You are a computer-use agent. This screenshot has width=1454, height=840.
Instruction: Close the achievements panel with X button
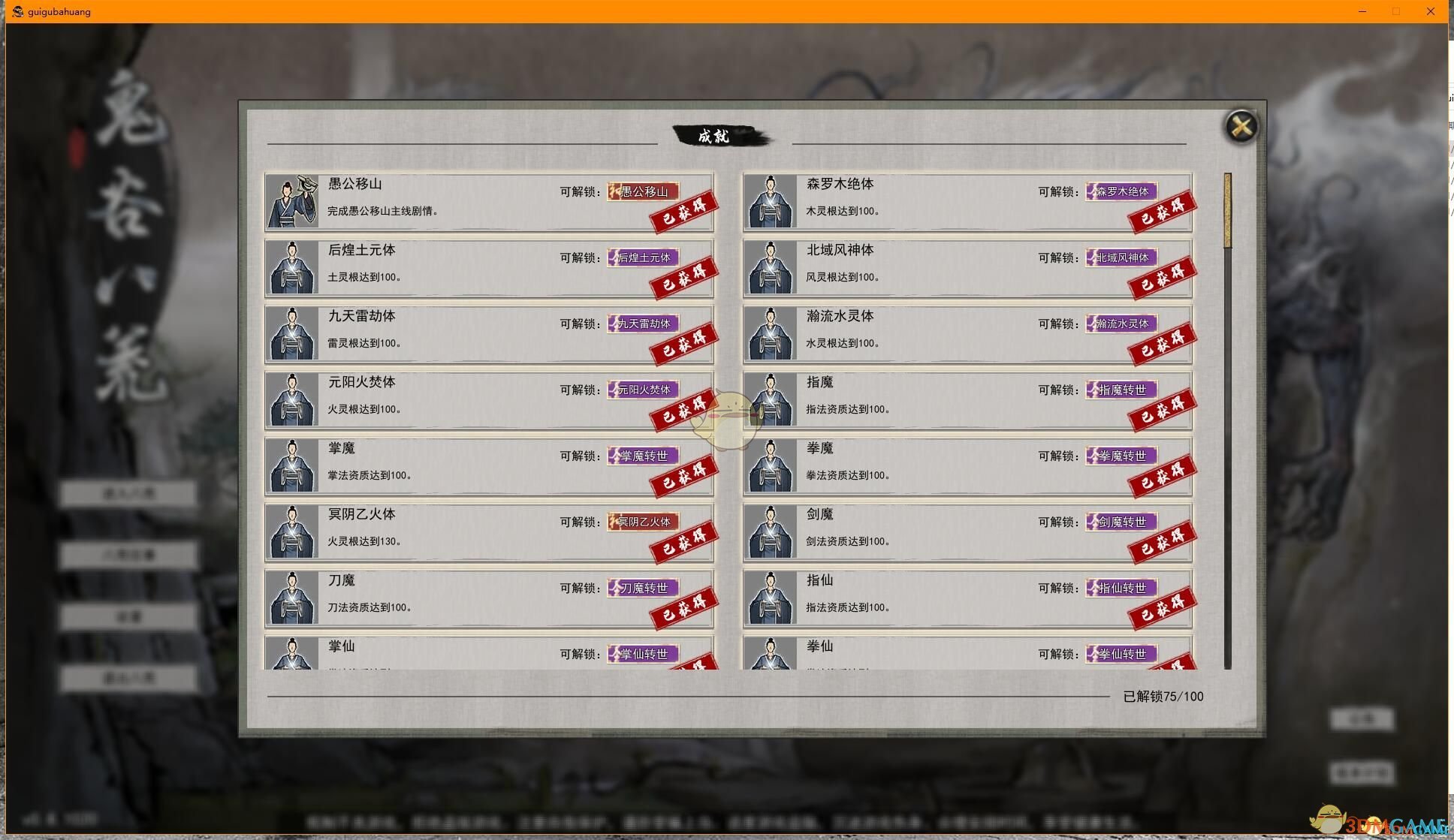1241,126
